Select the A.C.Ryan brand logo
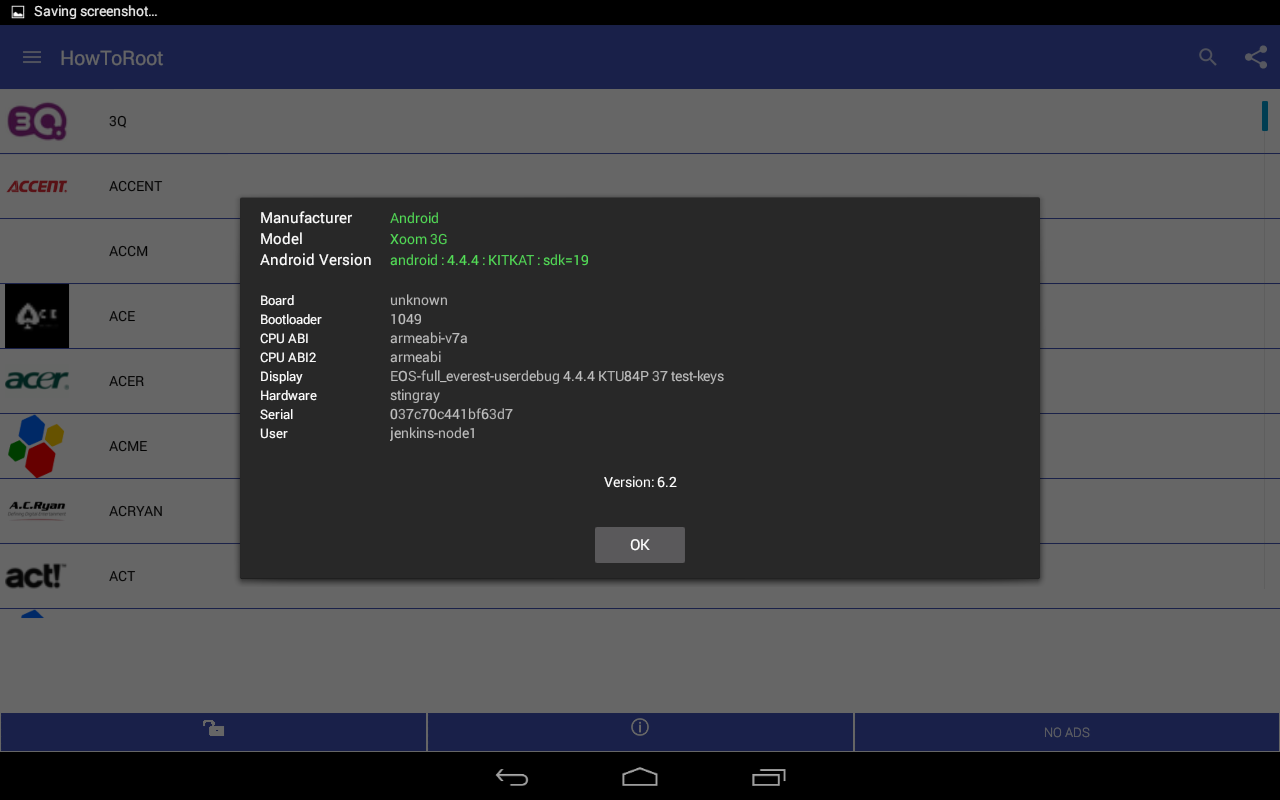 (x=37, y=510)
